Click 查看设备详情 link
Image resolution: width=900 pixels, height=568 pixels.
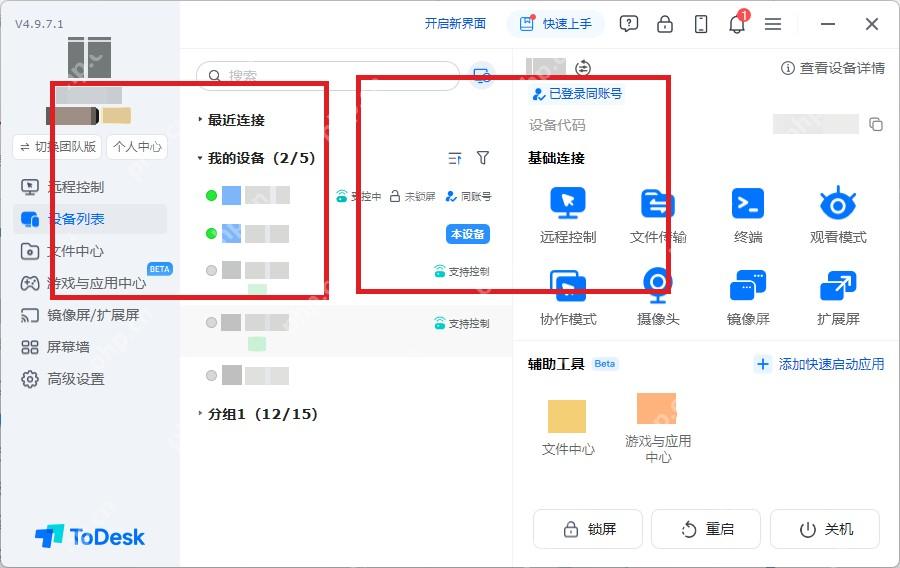pos(833,68)
